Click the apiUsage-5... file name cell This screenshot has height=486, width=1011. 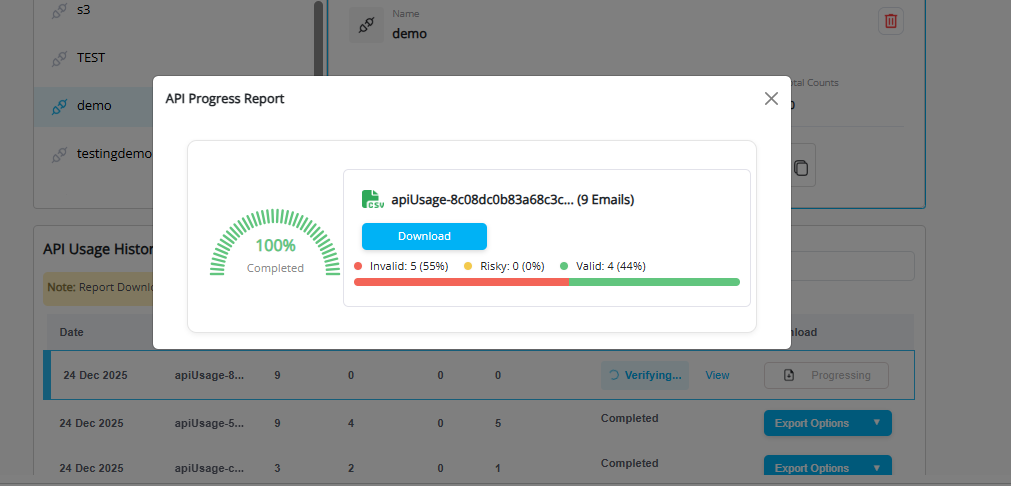(x=210, y=423)
